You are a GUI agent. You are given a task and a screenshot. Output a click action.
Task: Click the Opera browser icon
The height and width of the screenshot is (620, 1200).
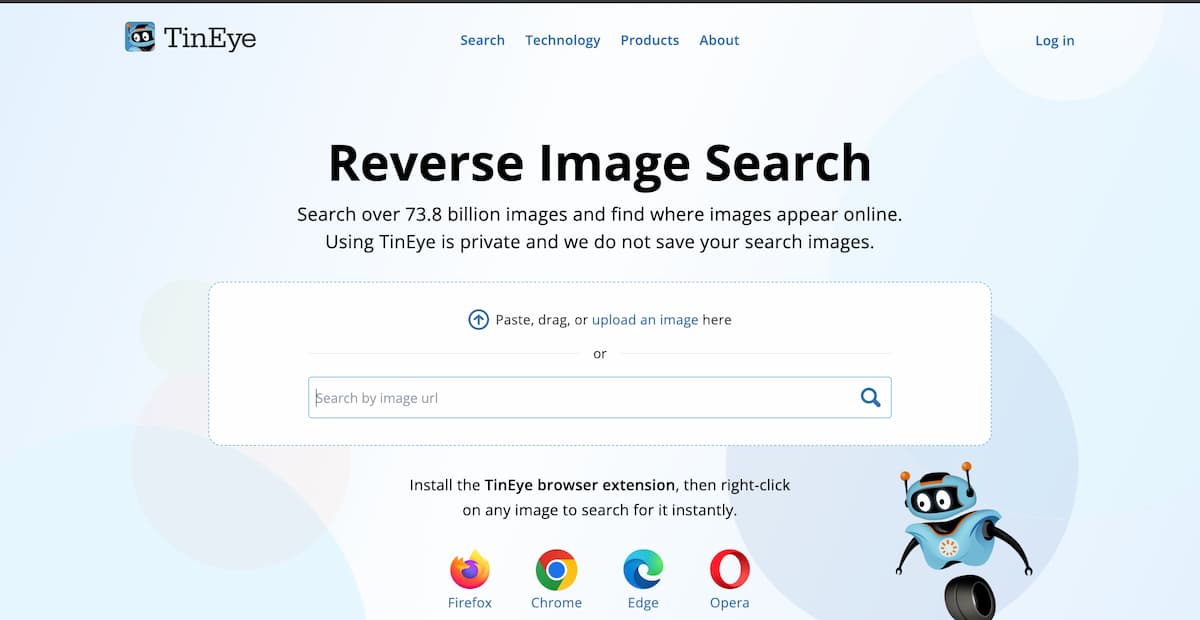coord(730,569)
